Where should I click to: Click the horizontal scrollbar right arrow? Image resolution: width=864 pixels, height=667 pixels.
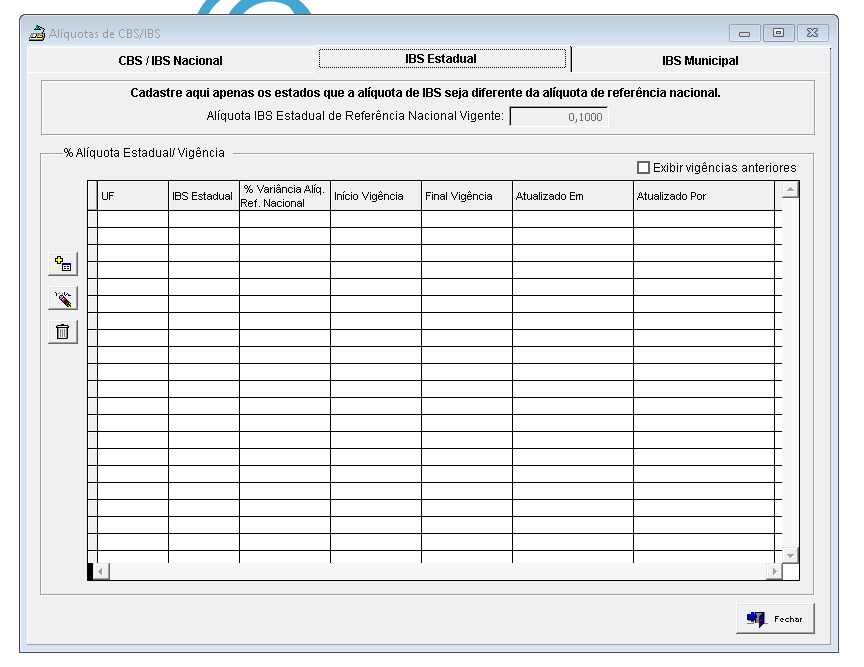pos(773,571)
